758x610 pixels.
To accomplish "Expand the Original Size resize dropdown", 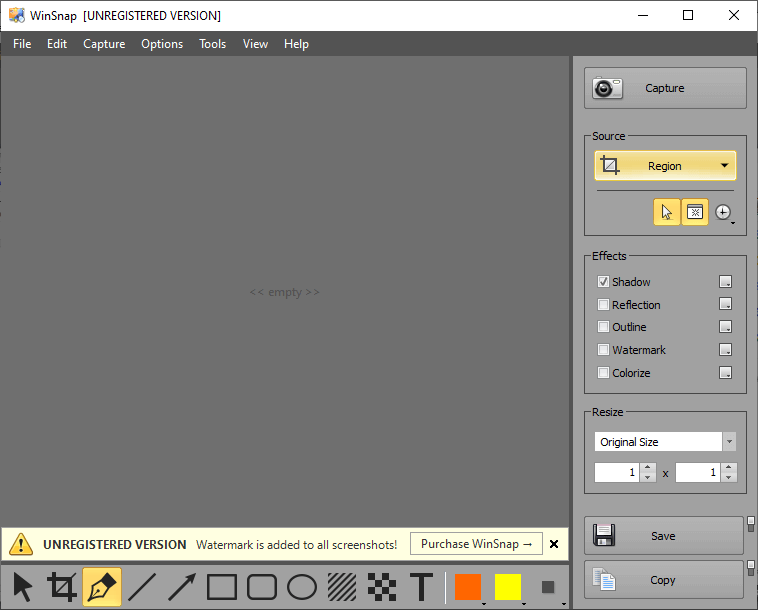I will [x=729, y=442].
